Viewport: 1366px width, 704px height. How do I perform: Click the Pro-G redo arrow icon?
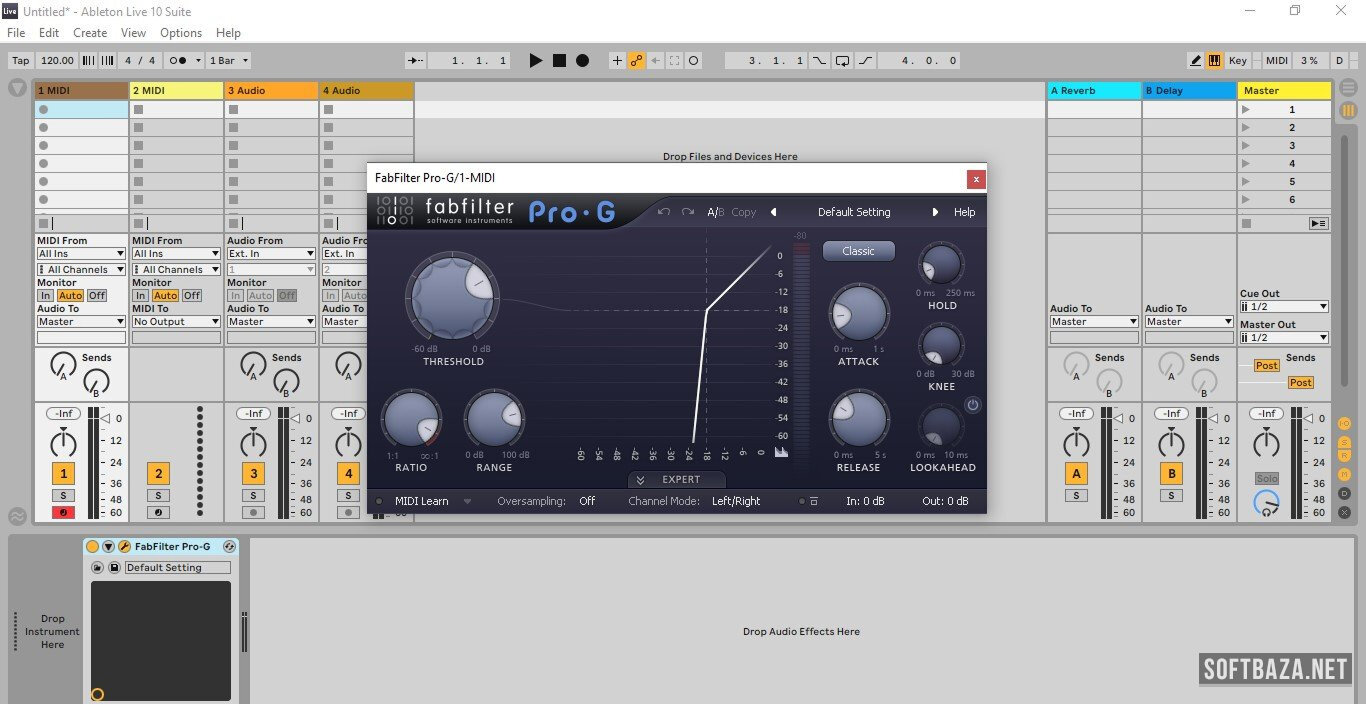click(688, 212)
